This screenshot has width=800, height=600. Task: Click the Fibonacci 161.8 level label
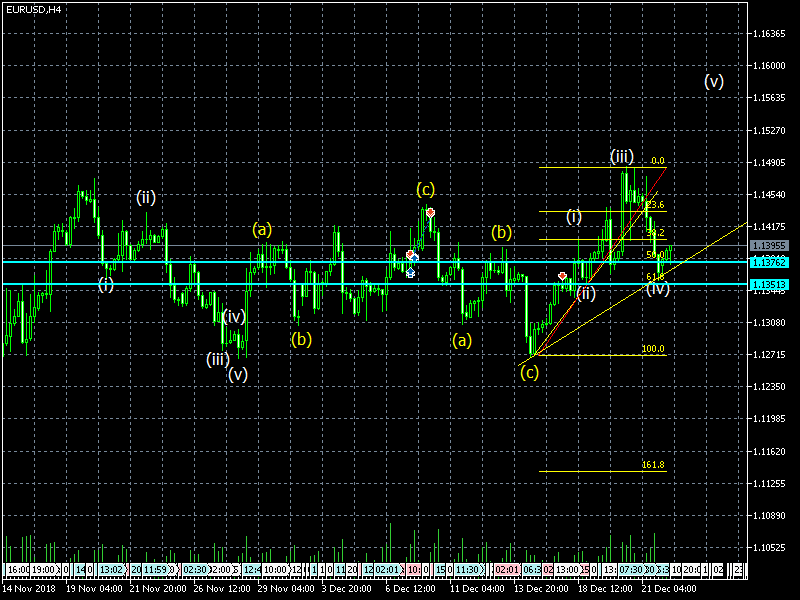click(x=652, y=465)
